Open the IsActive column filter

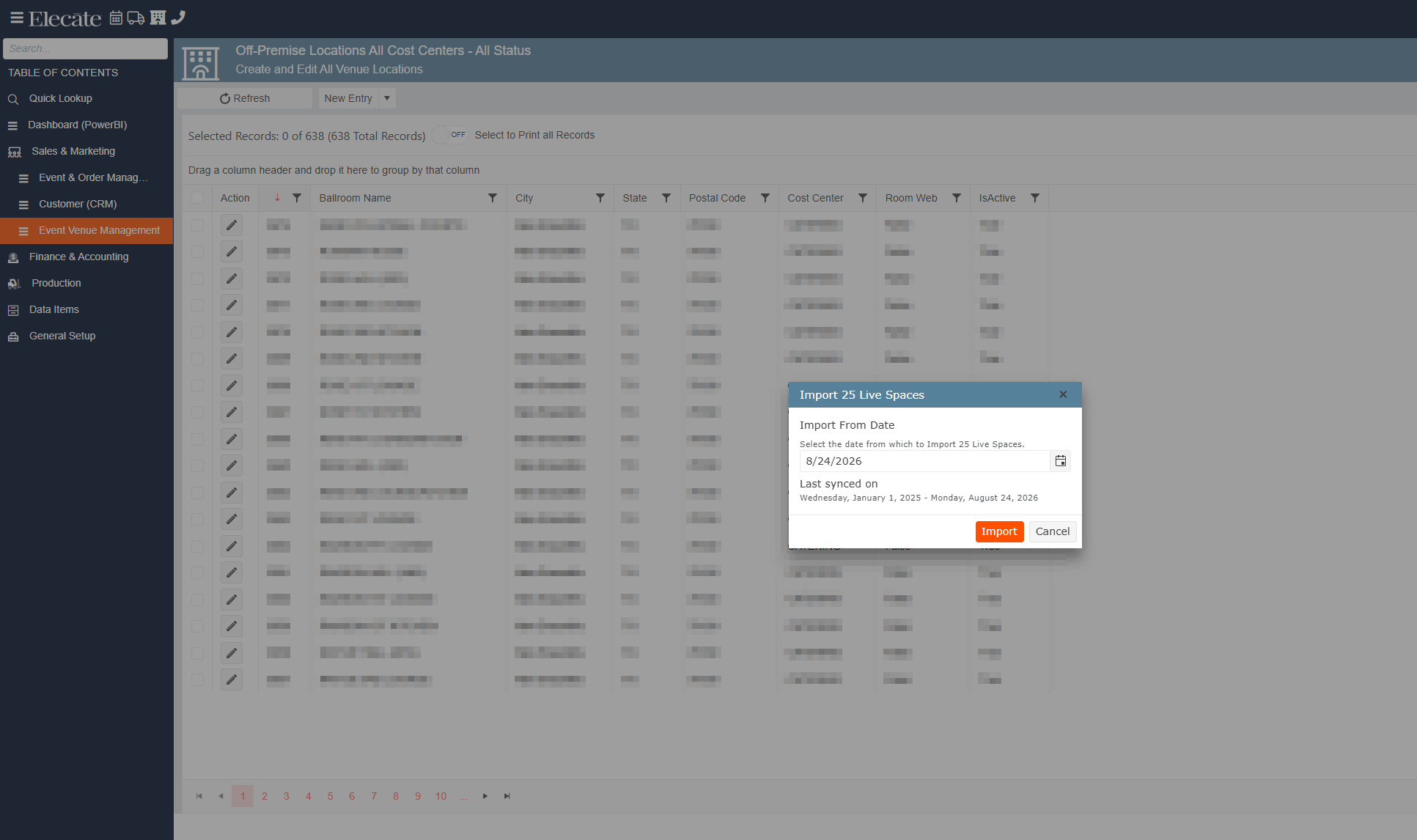[1035, 198]
